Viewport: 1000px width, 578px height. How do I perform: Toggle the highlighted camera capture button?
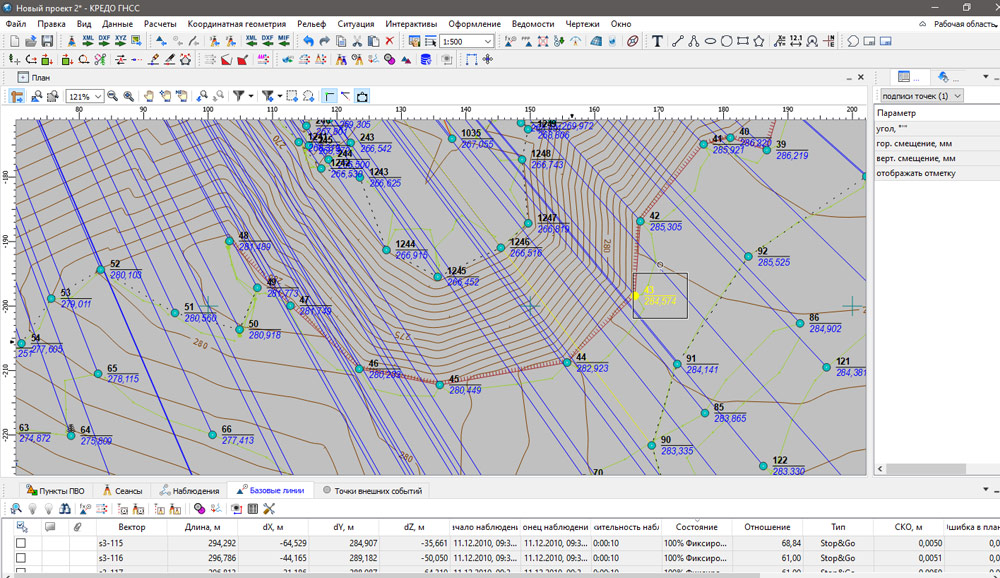[362, 96]
